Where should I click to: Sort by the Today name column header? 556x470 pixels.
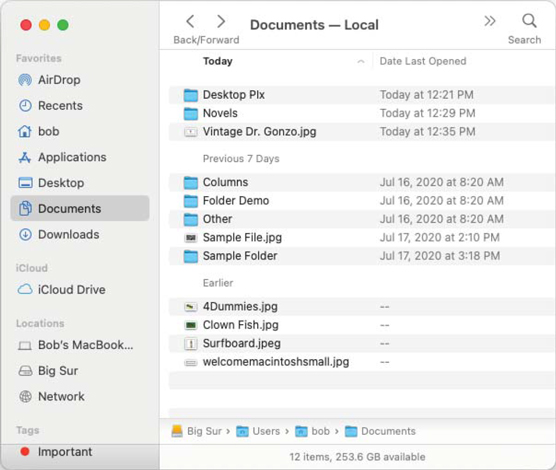click(x=217, y=61)
